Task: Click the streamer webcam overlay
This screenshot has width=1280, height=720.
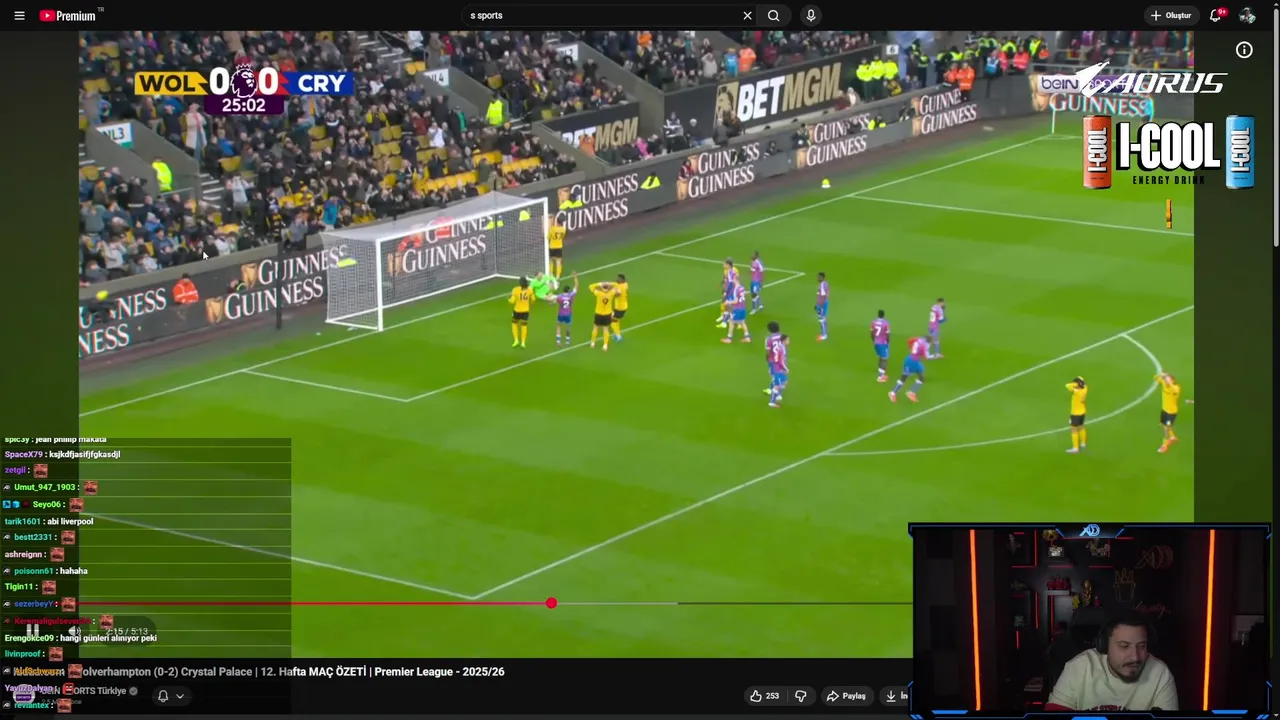Action: pyautogui.click(x=1090, y=619)
